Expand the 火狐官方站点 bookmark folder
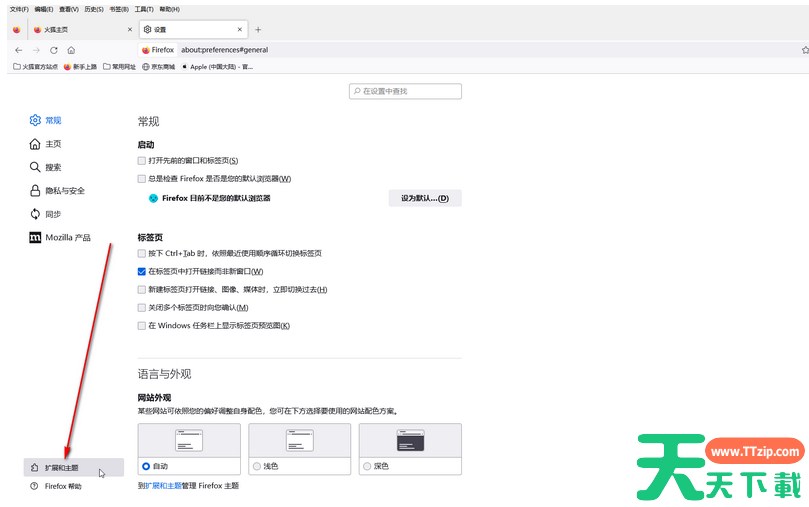Viewport: 809px width, 507px height. tap(36, 67)
